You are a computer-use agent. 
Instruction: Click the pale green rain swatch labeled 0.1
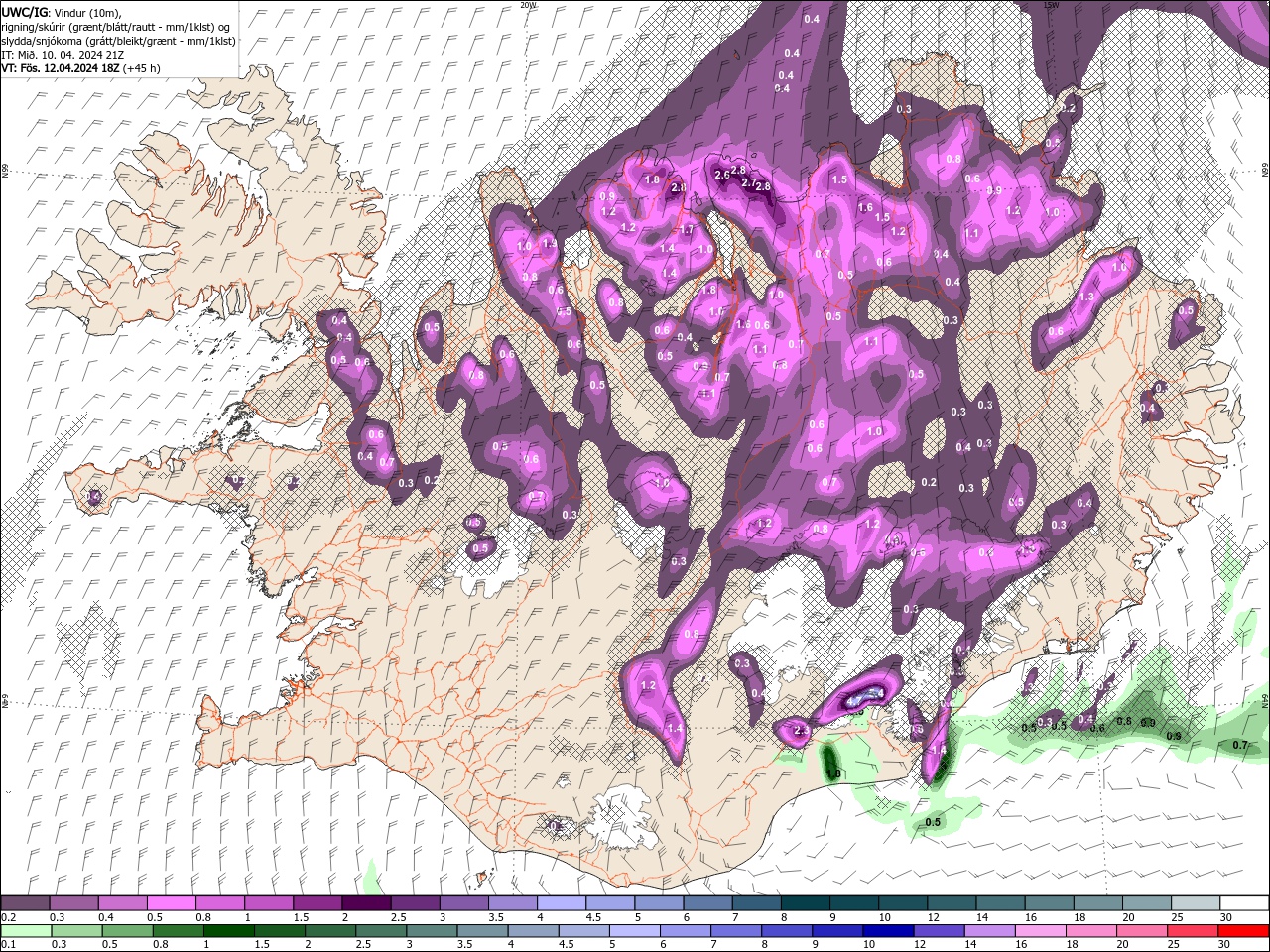click(27, 931)
